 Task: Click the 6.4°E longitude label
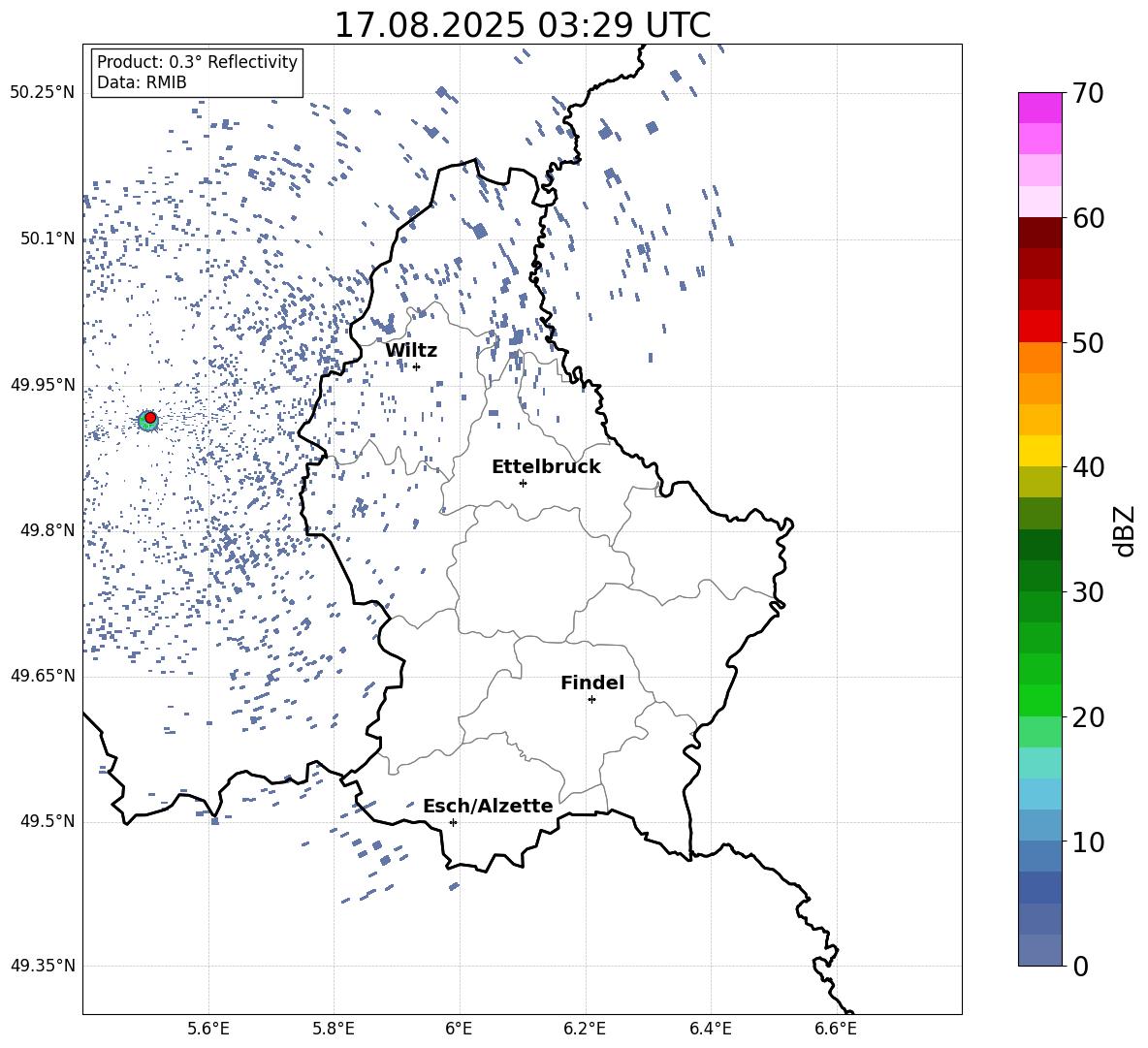click(711, 1029)
